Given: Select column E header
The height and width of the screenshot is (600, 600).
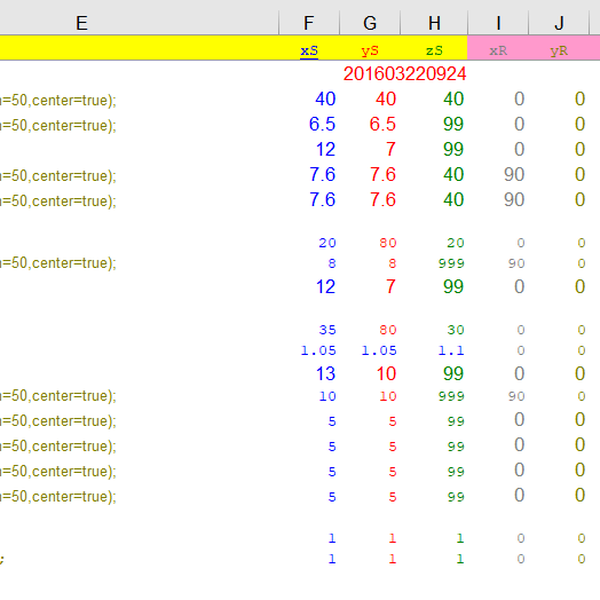Looking at the screenshot, I should pos(82,23).
